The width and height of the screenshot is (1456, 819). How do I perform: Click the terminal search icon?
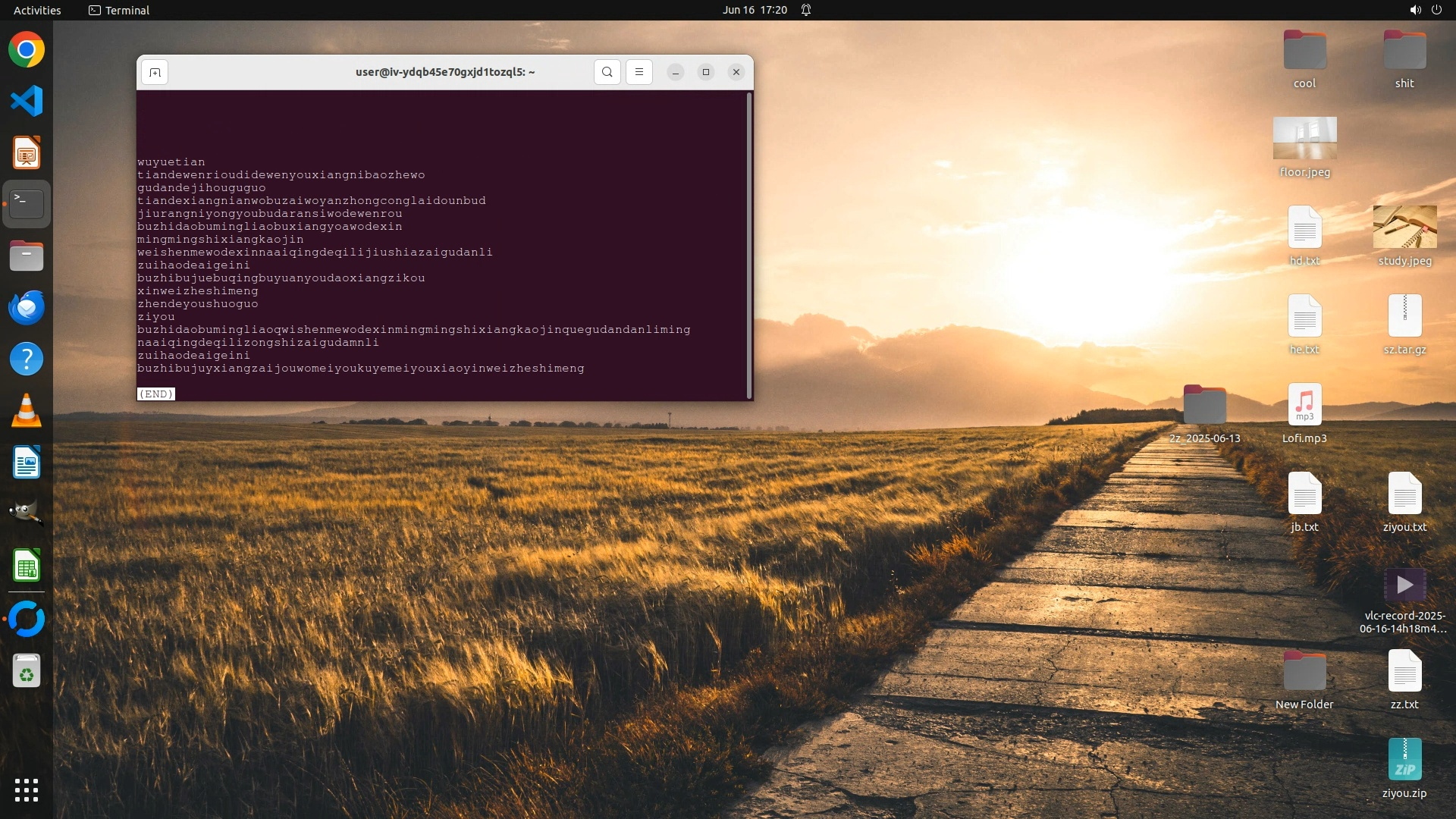coord(607,72)
